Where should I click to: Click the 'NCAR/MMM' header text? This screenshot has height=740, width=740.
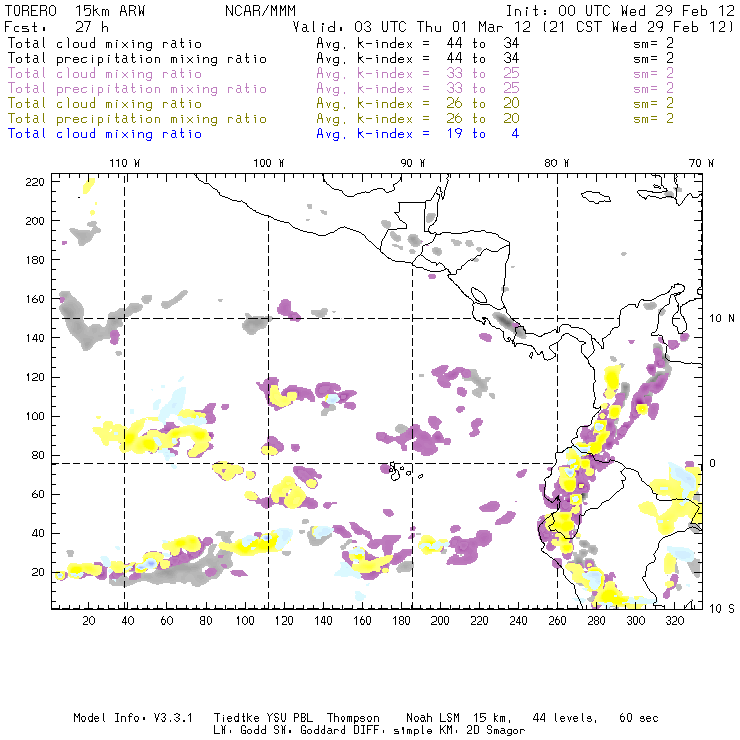(x=260, y=11)
